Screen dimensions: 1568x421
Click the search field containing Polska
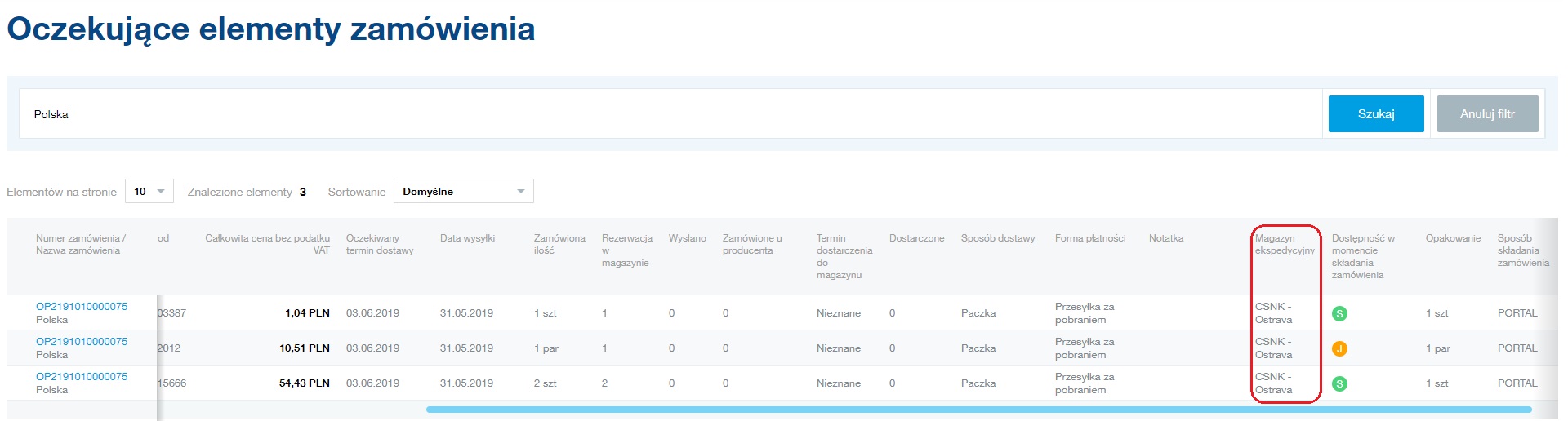coord(670,114)
